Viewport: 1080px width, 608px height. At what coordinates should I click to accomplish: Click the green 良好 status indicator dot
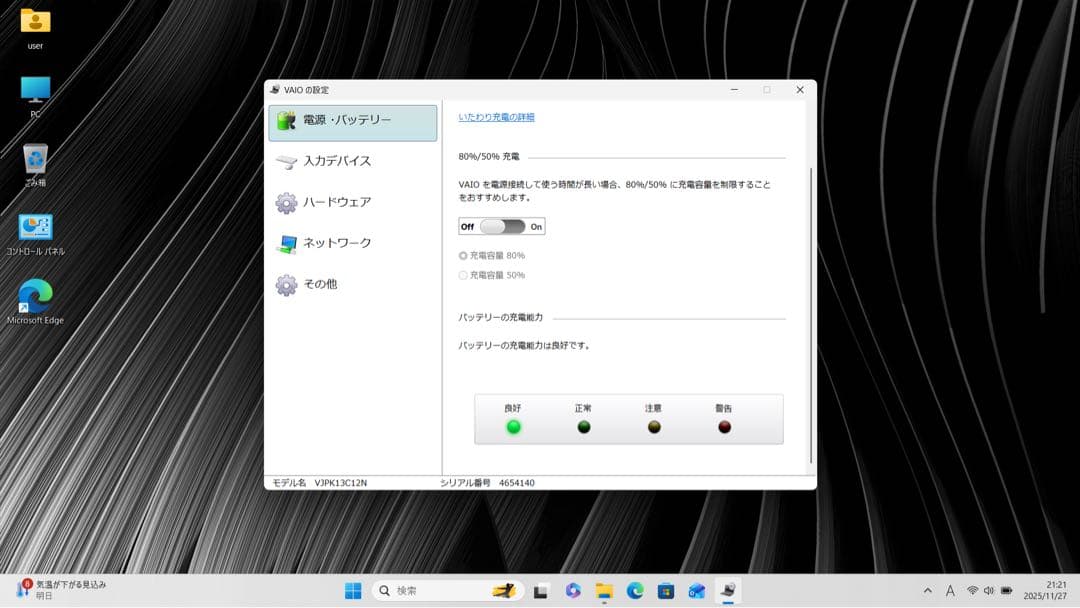513,426
